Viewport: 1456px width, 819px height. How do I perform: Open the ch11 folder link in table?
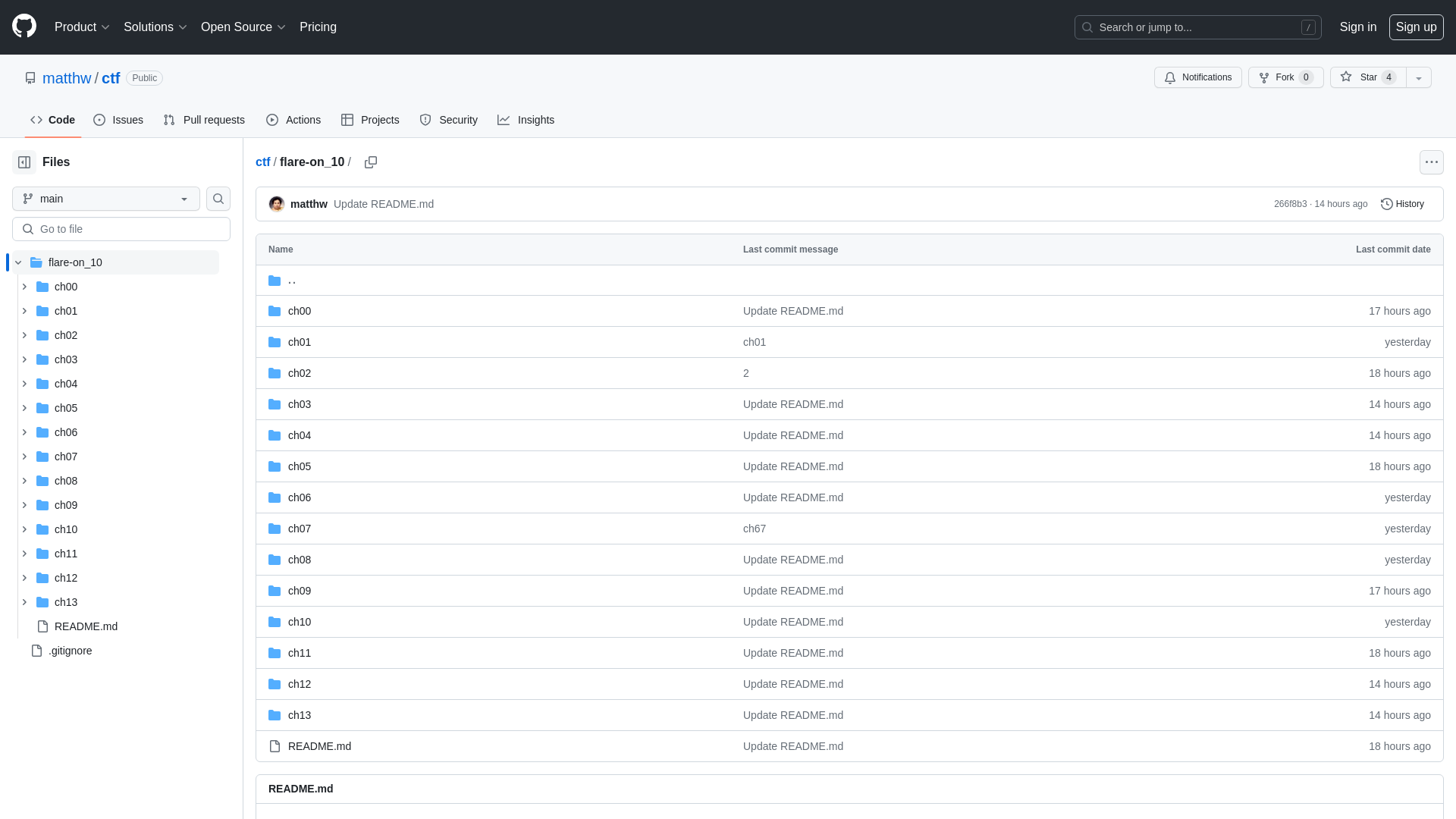[300, 653]
